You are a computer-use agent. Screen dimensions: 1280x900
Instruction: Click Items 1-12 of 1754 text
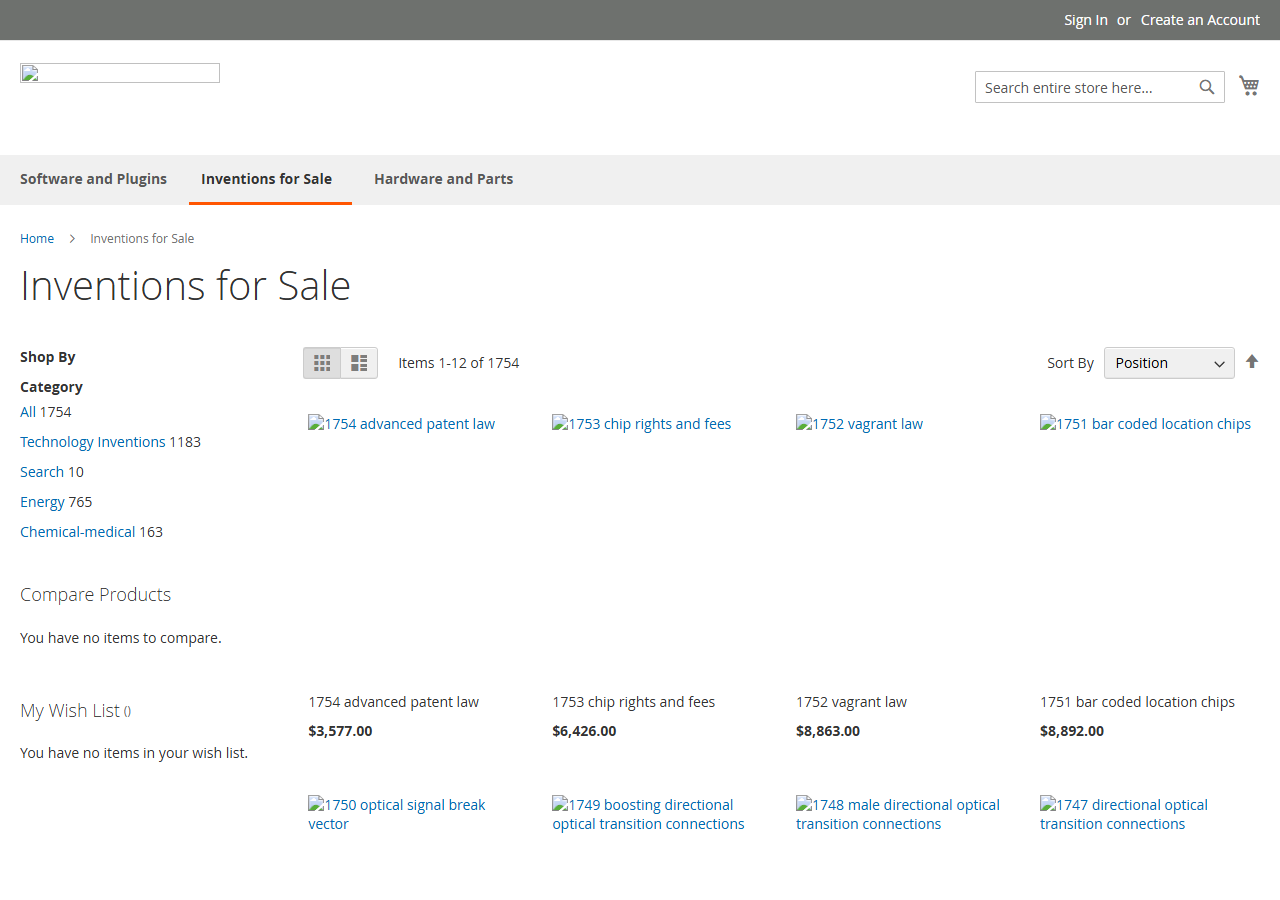pos(459,363)
